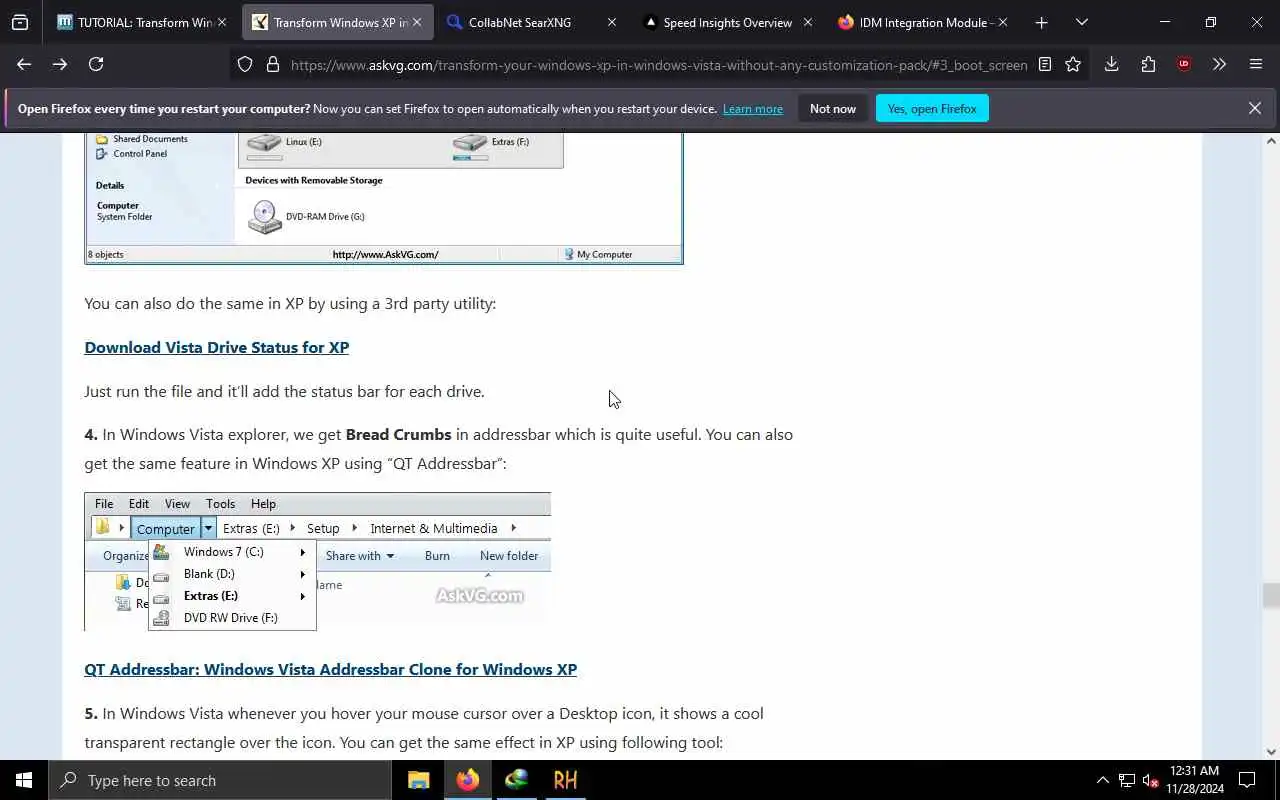1280x800 pixels.
Task: Open clock and date flyout
Action: pyautogui.click(x=1195, y=780)
